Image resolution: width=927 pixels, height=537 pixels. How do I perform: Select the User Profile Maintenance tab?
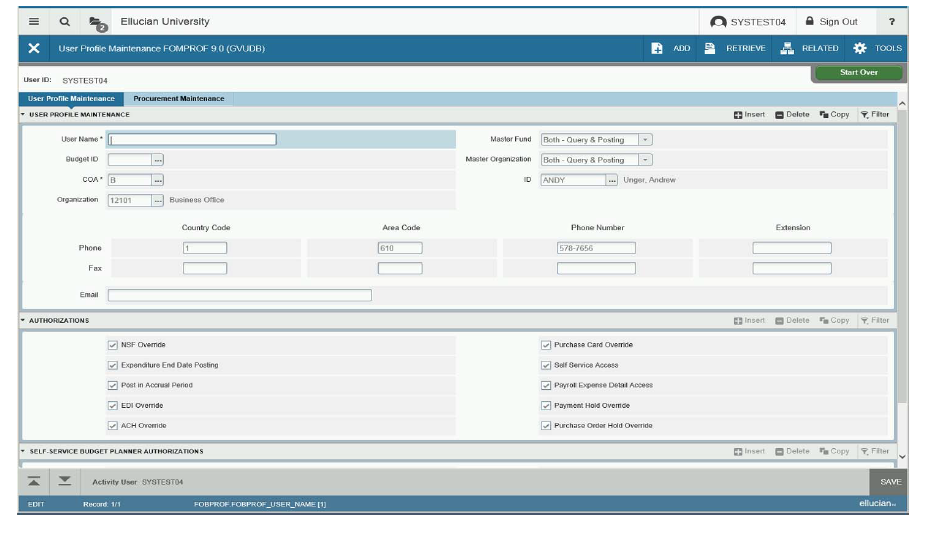point(71,99)
